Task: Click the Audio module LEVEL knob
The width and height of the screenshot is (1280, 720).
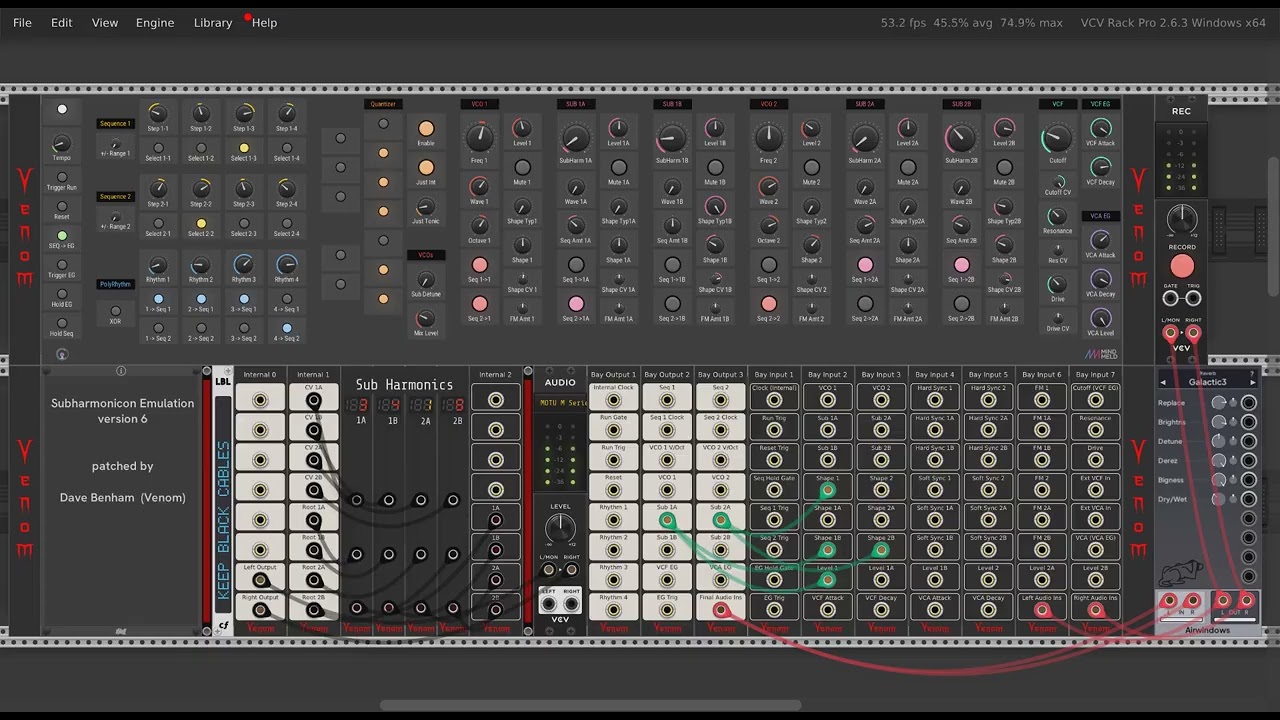Action: tap(560, 529)
